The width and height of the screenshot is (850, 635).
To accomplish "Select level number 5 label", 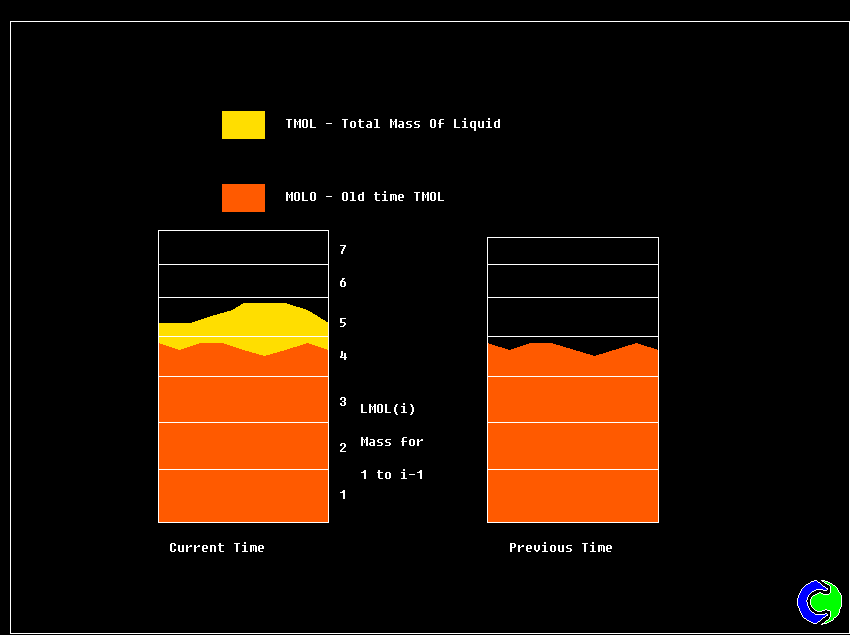I will [343, 323].
